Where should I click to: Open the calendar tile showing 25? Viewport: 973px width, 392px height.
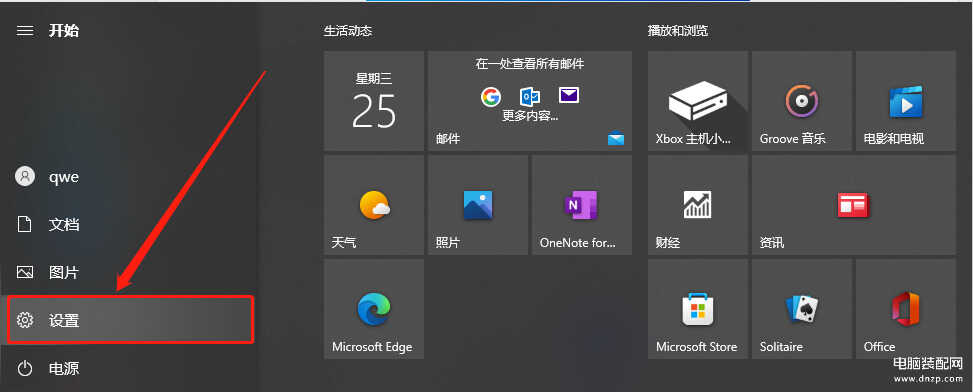click(374, 101)
